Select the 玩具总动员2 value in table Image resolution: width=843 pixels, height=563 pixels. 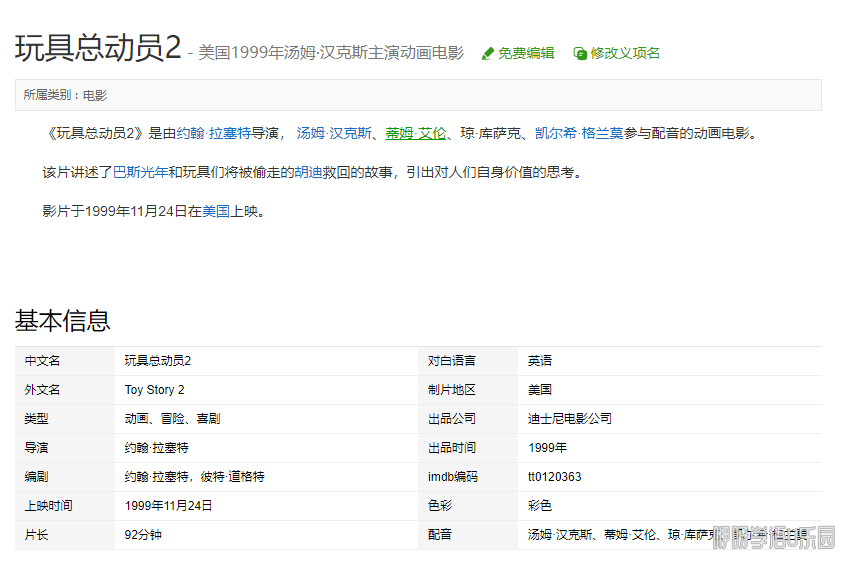[x=158, y=361]
